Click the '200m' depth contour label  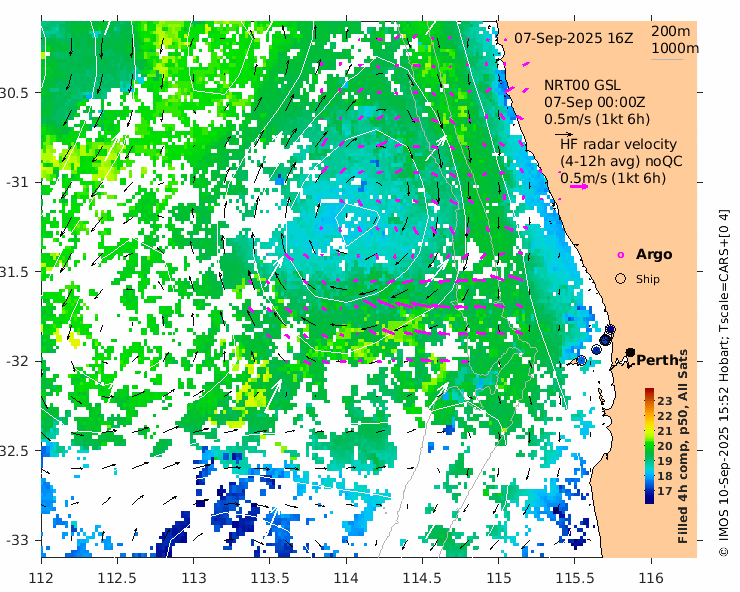(671, 32)
